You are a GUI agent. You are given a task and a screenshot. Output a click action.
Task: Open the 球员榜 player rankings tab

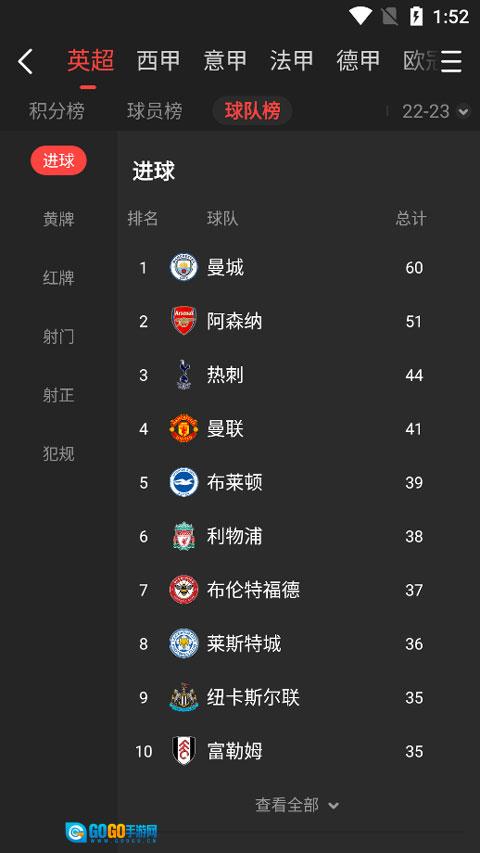(x=155, y=112)
